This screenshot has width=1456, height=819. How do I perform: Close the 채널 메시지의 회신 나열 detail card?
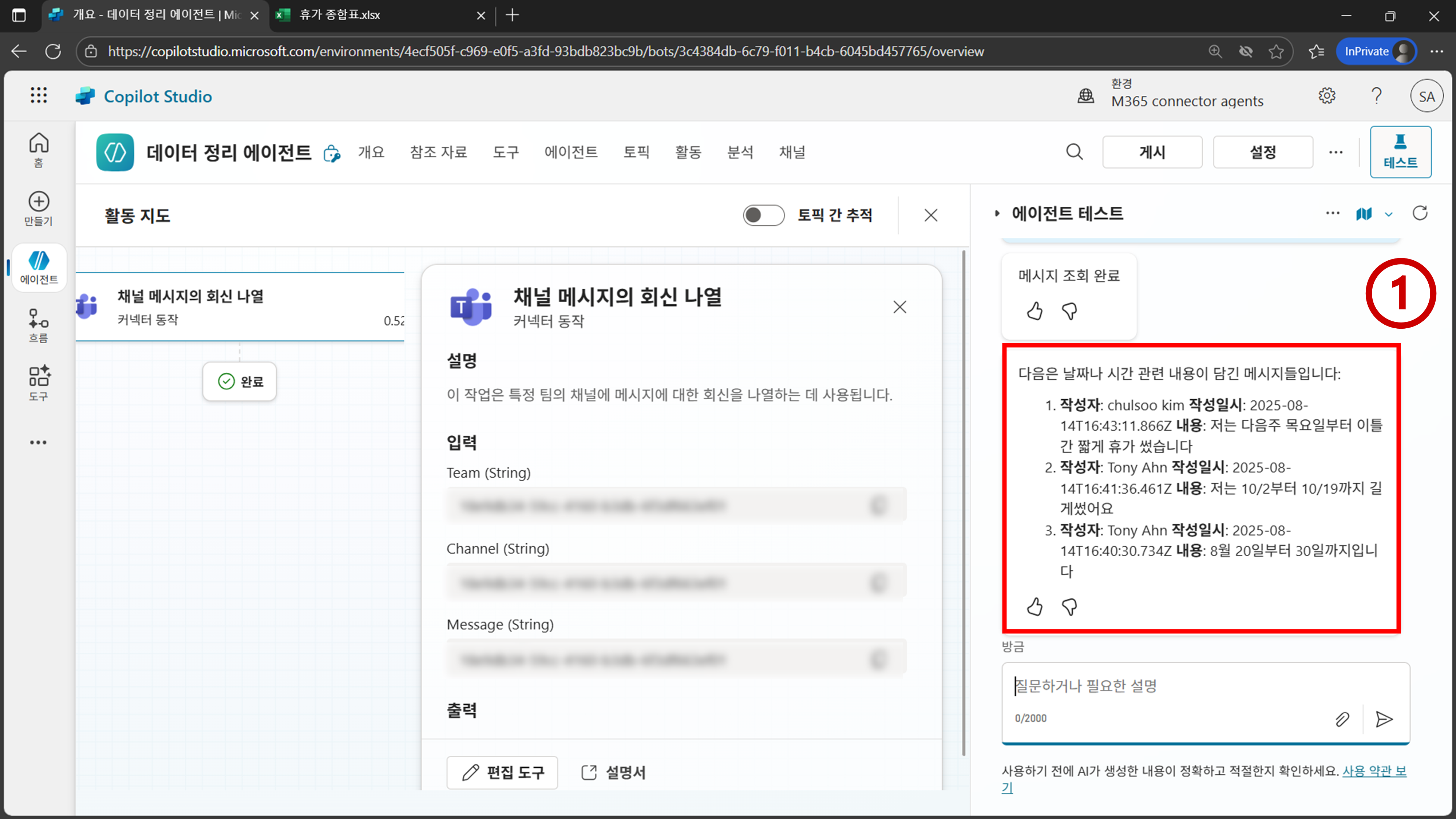pos(899,307)
